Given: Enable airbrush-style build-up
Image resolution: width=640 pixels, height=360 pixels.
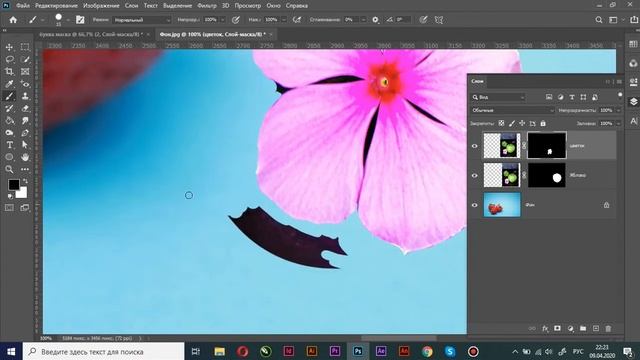Looking at the screenshot, I should coord(297,20).
